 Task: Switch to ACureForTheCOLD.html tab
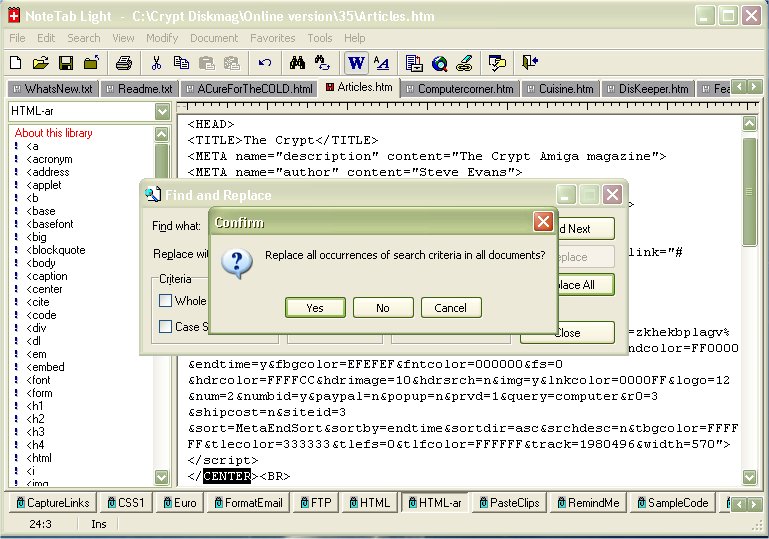(x=250, y=89)
